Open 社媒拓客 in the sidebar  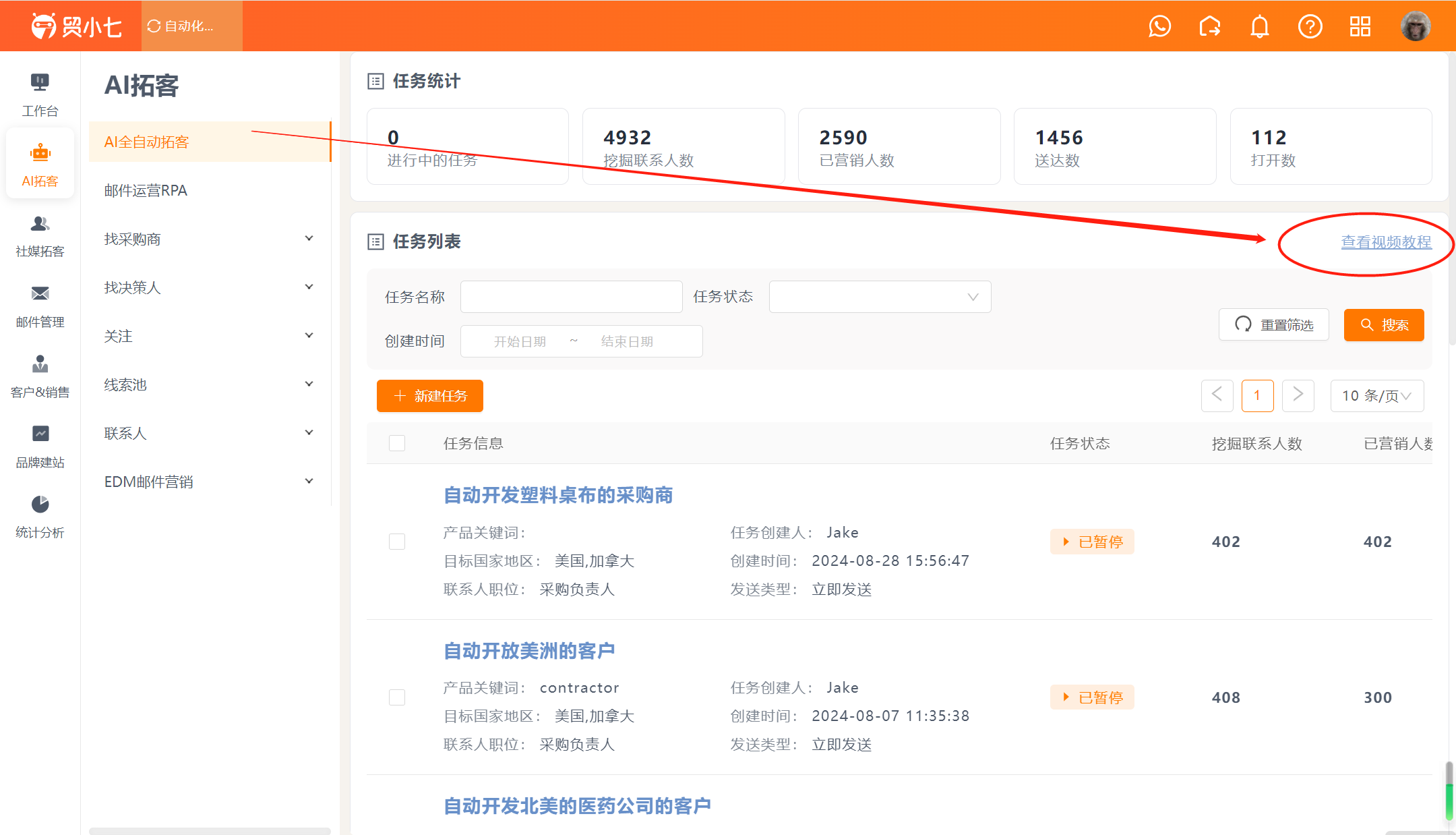pyautogui.click(x=40, y=235)
